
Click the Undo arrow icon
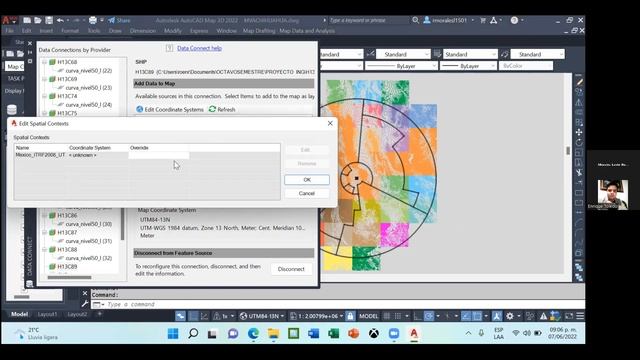point(60,20)
